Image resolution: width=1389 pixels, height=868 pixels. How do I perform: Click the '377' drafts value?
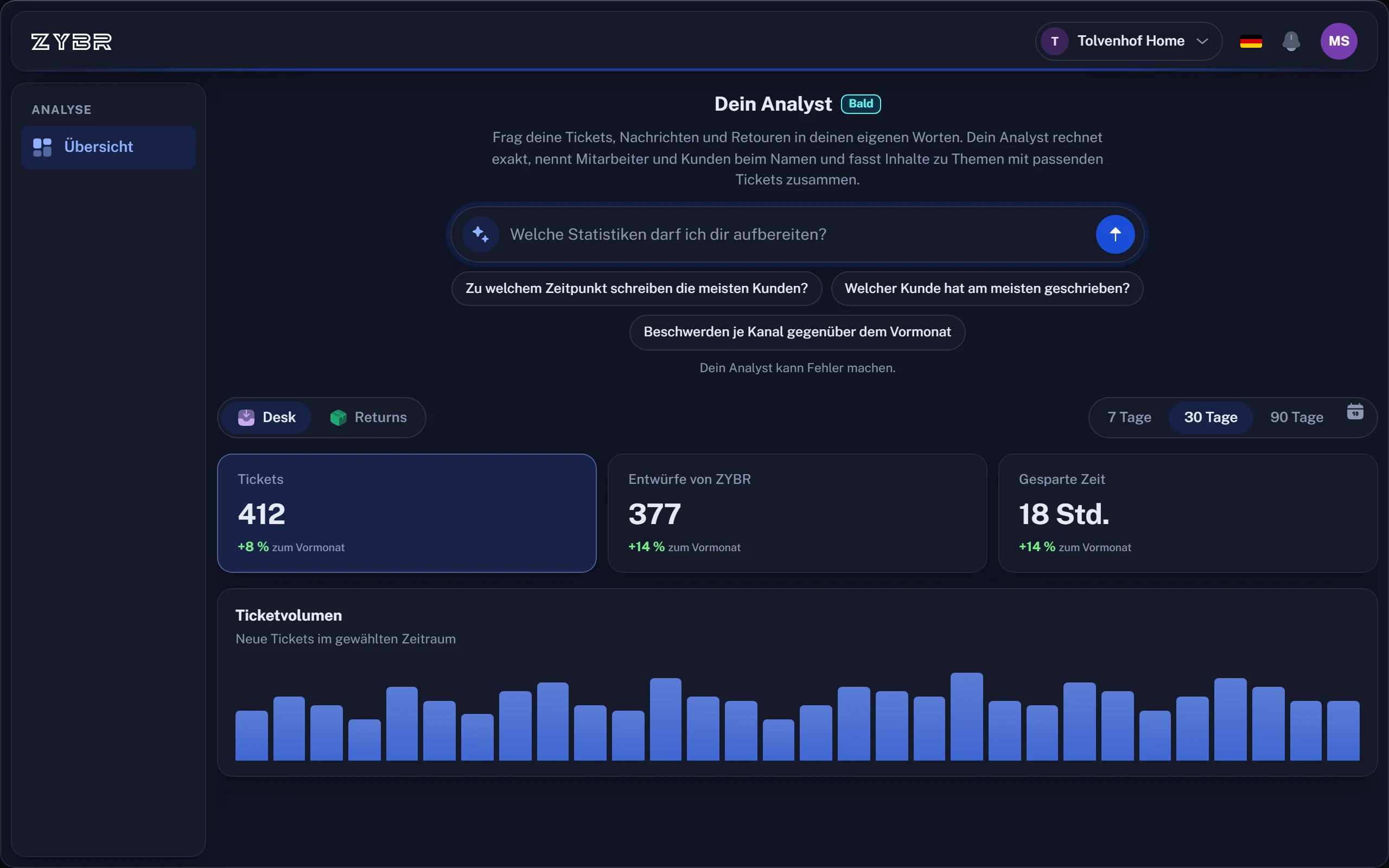(654, 514)
